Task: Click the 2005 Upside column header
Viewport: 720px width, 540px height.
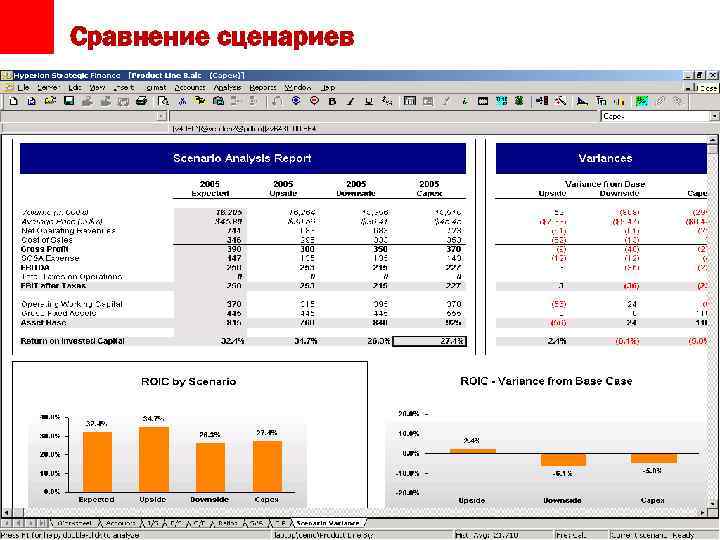Action: (283, 189)
